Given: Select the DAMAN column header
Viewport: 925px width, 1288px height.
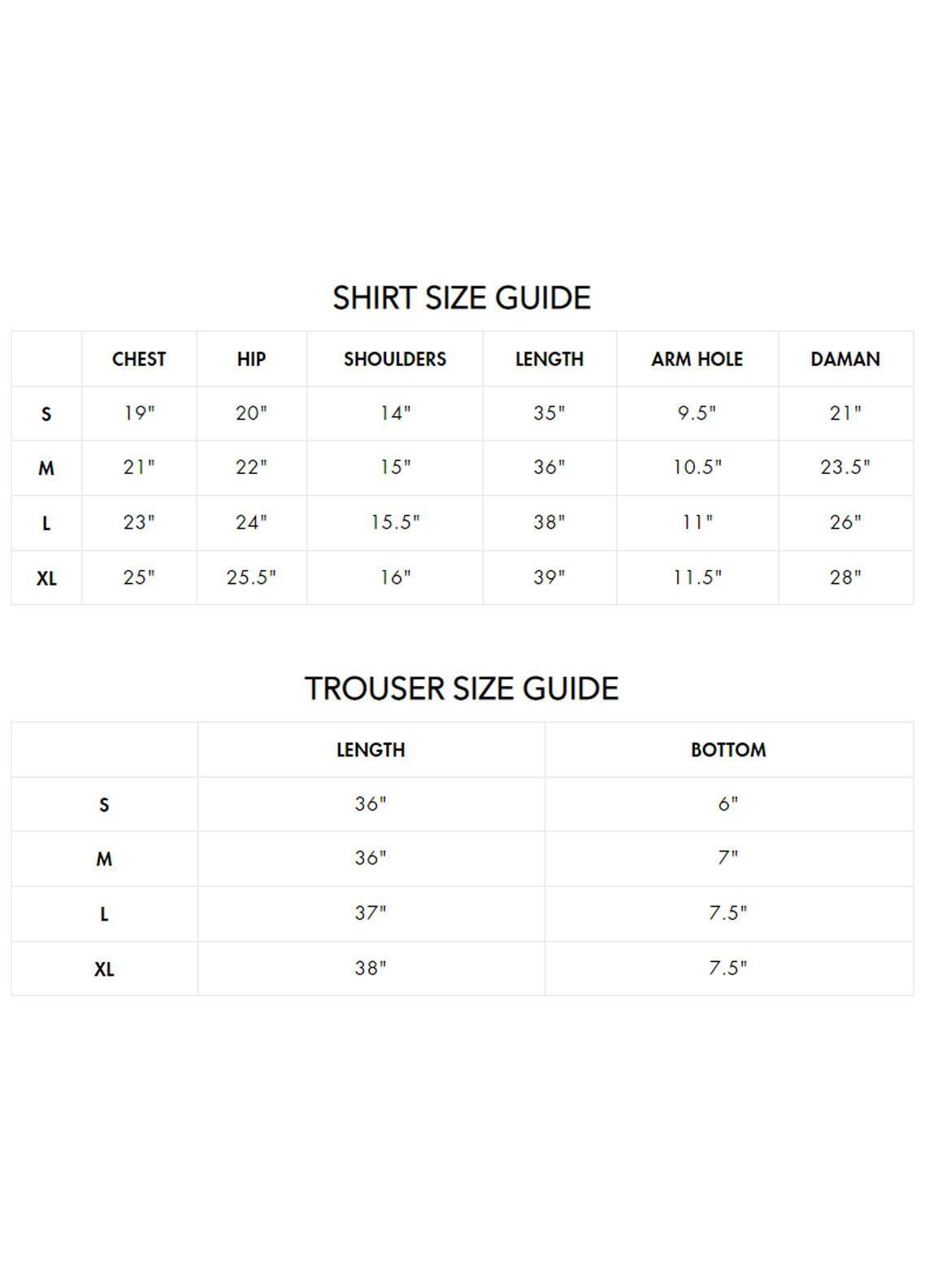Looking at the screenshot, I should tap(845, 359).
